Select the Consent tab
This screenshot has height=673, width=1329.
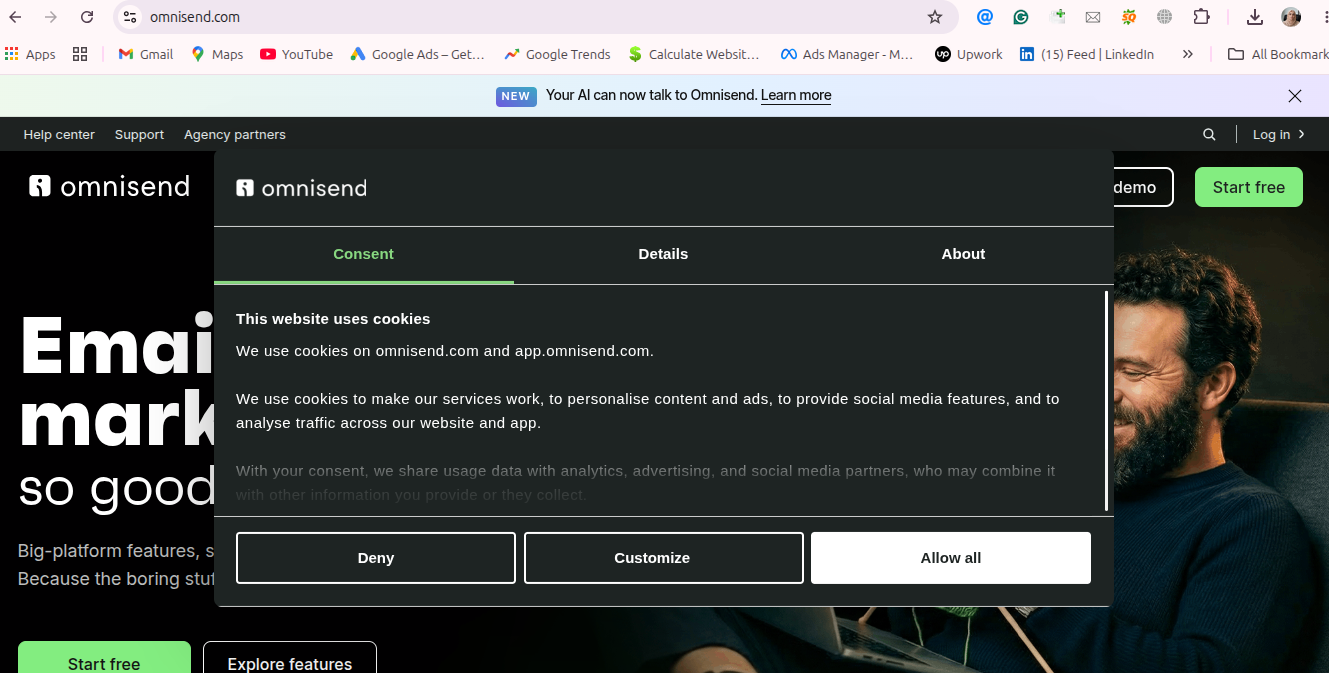[x=364, y=254]
